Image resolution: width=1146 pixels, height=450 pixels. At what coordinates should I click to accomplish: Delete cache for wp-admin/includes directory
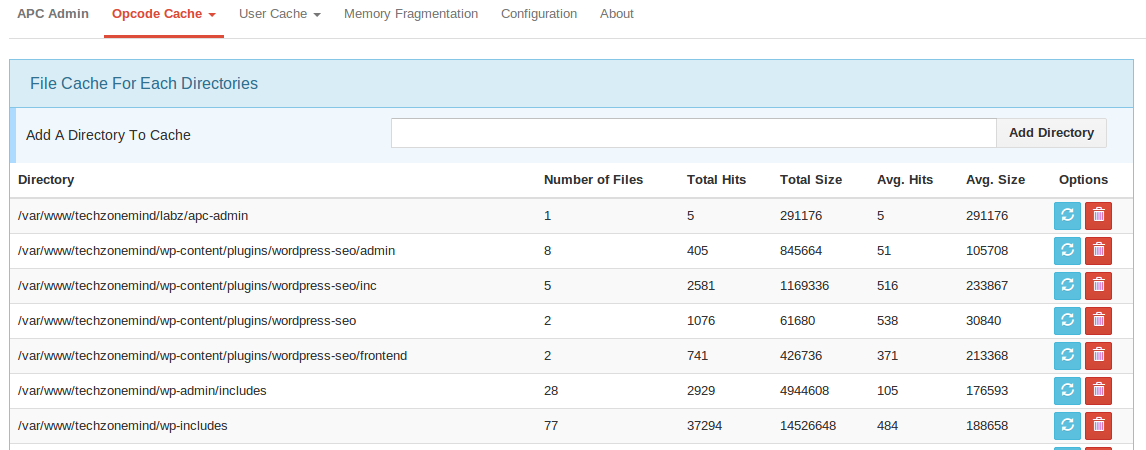point(1098,391)
